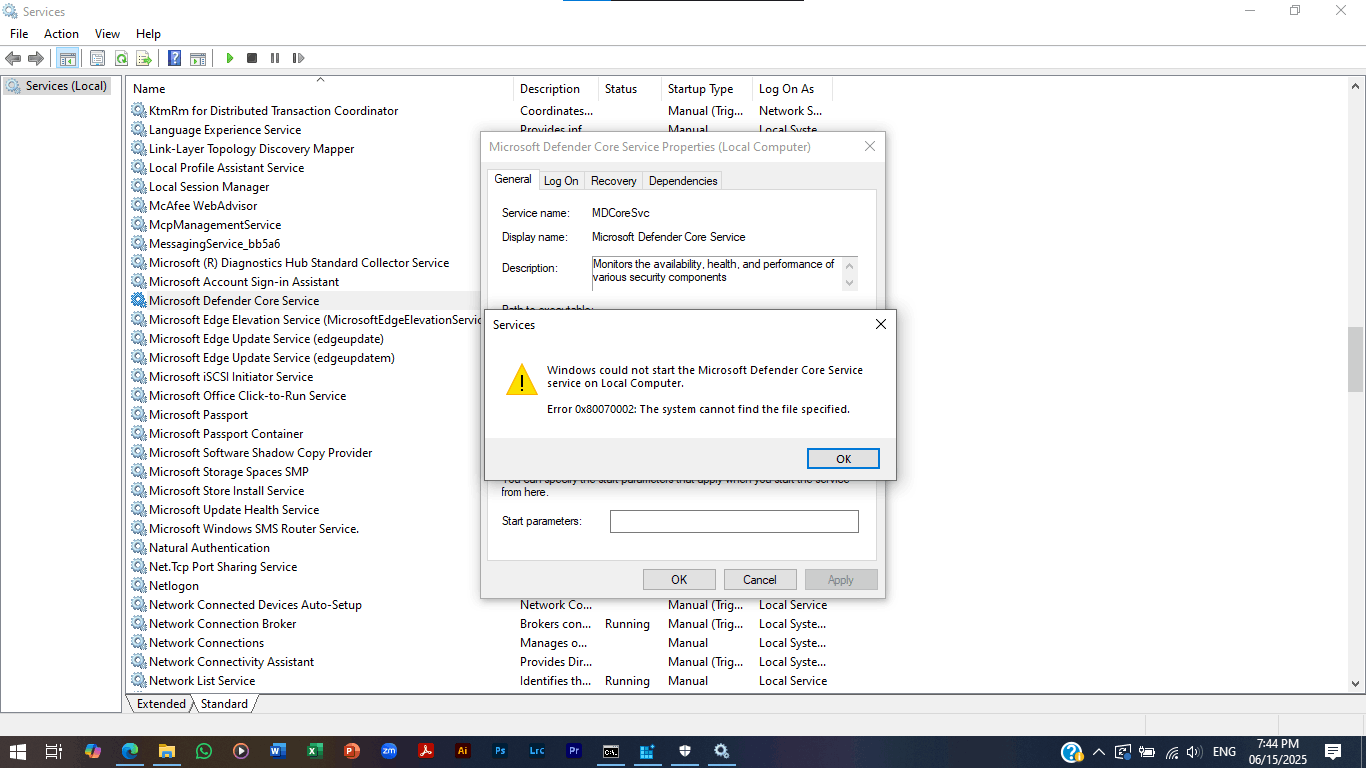
Task: Select the Microsoft Passport Container service
Action: pos(226,434)
